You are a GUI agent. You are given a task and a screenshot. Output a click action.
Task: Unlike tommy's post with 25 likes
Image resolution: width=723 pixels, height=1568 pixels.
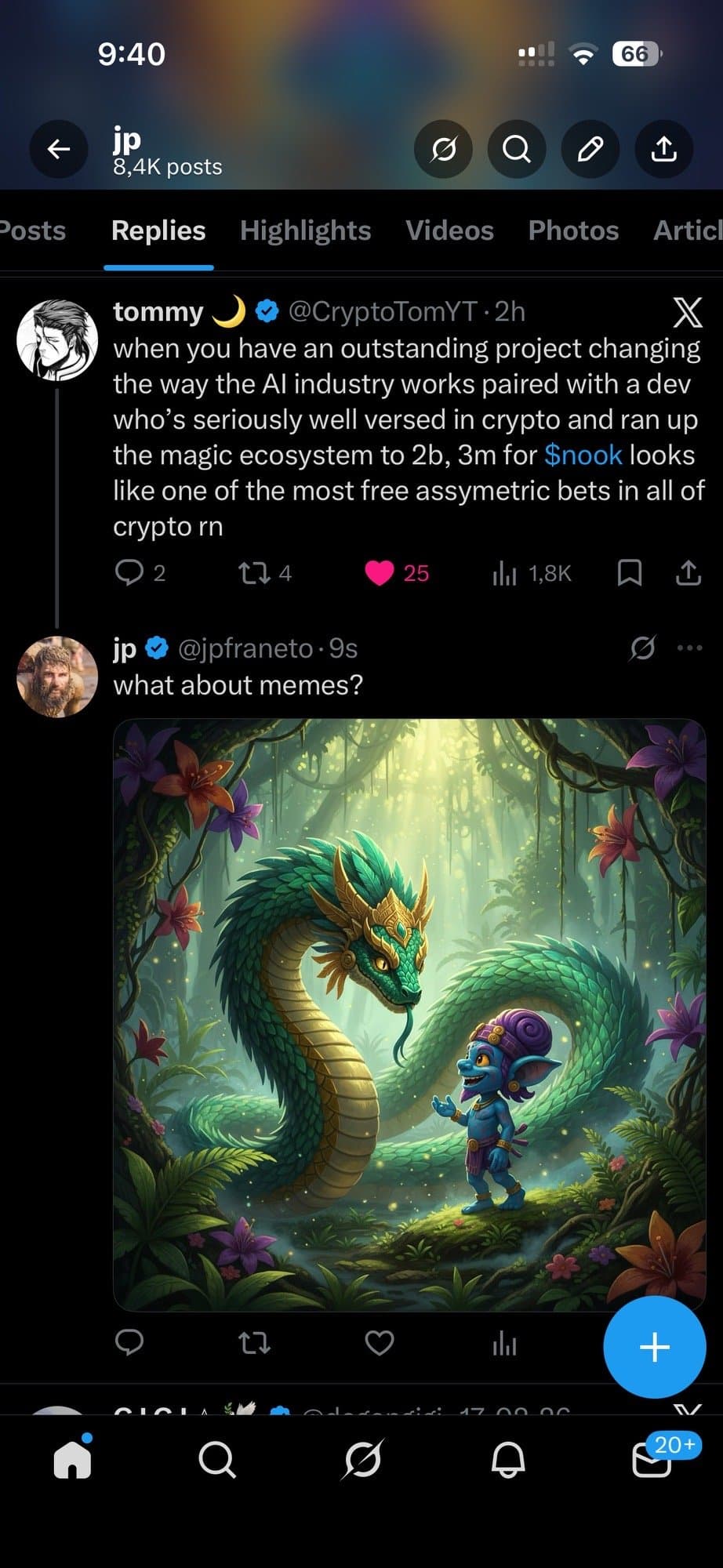click(380, 573)
